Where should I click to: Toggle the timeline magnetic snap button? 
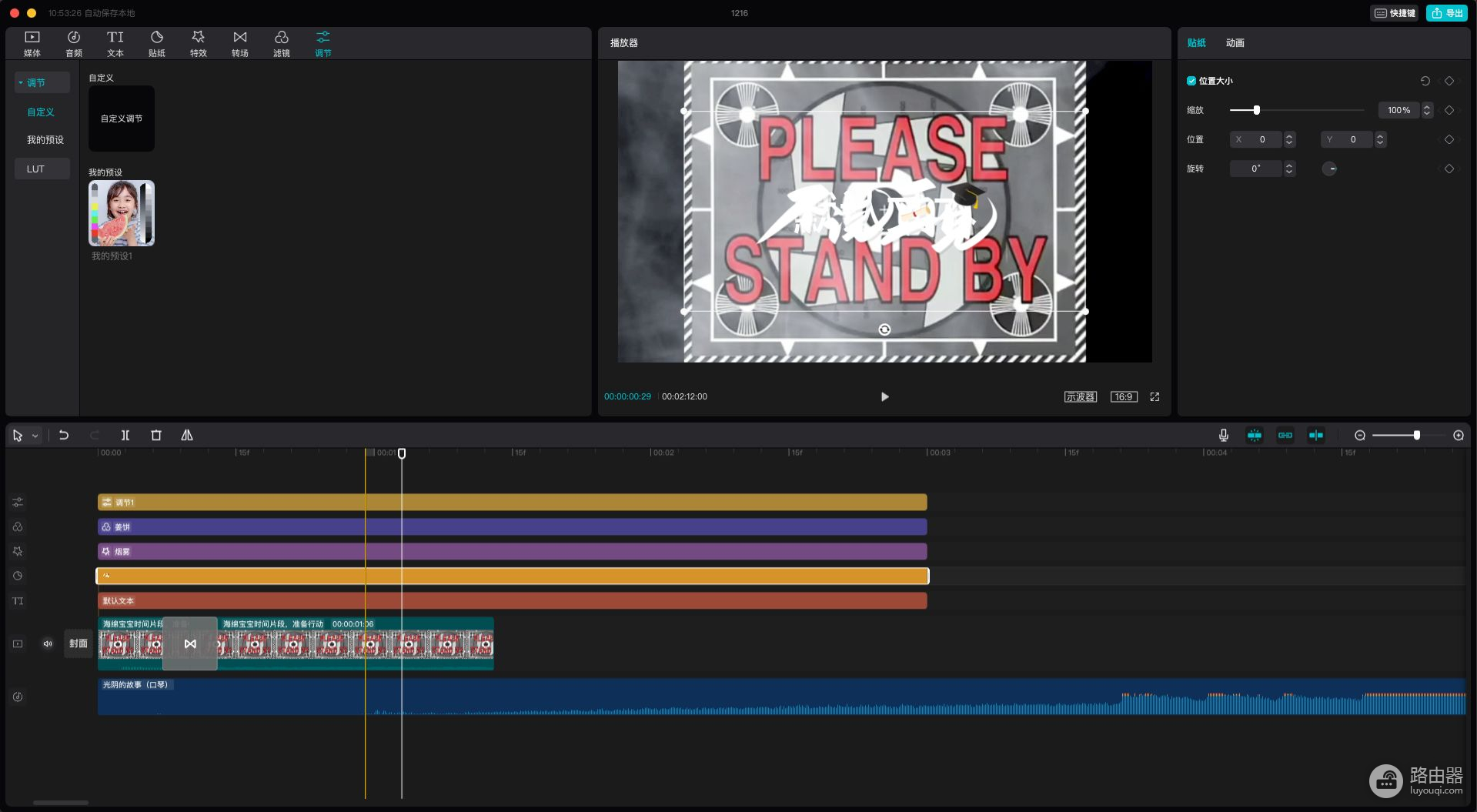(x=1255, y=436)
